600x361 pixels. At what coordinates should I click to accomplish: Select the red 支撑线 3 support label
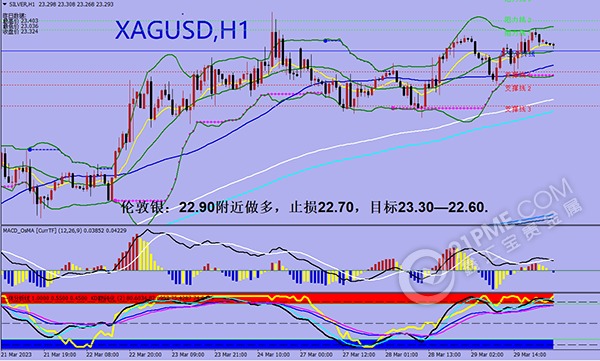coord(517,109)
